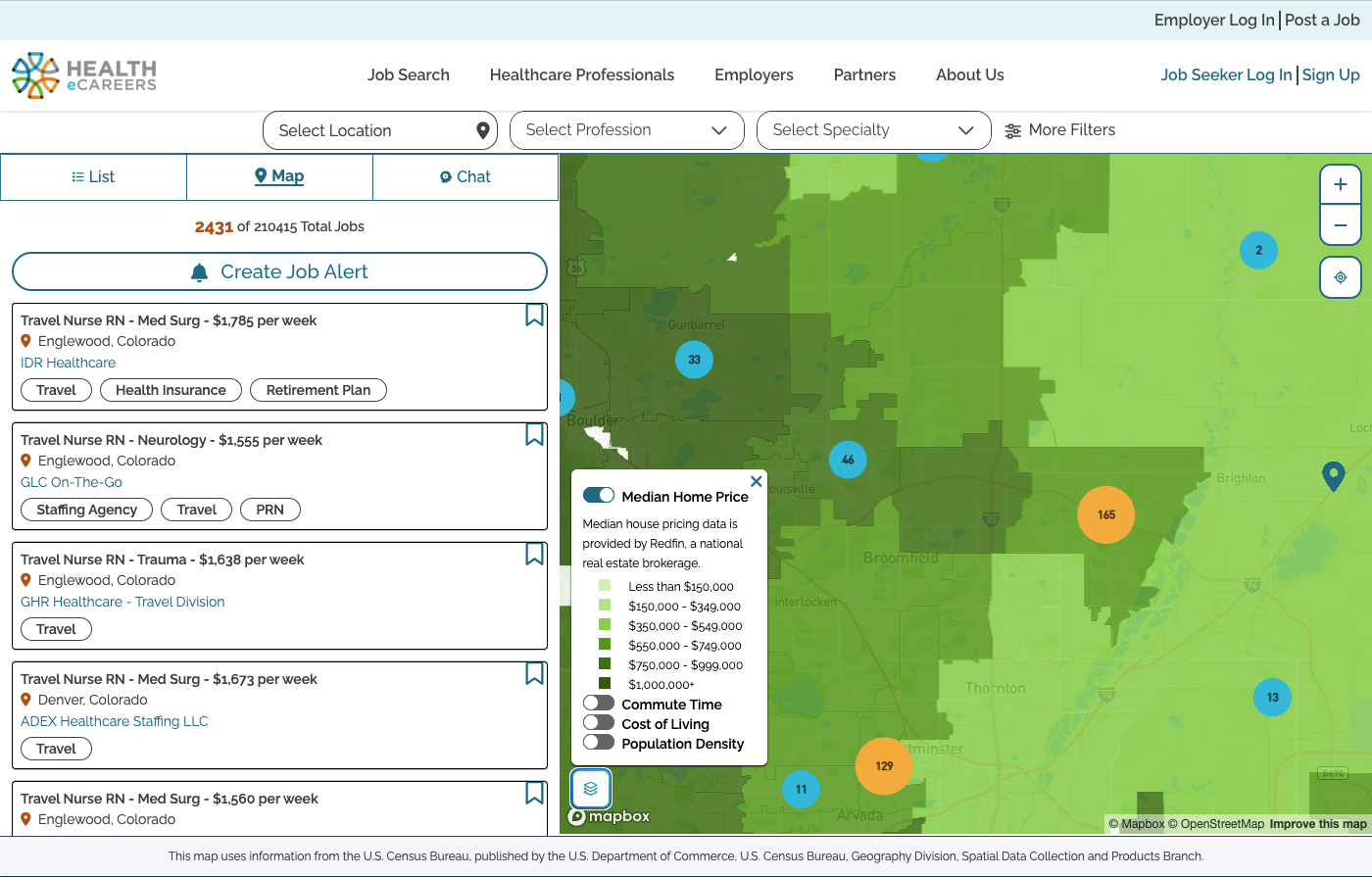Click the location pin icon in Select Location

482,130
